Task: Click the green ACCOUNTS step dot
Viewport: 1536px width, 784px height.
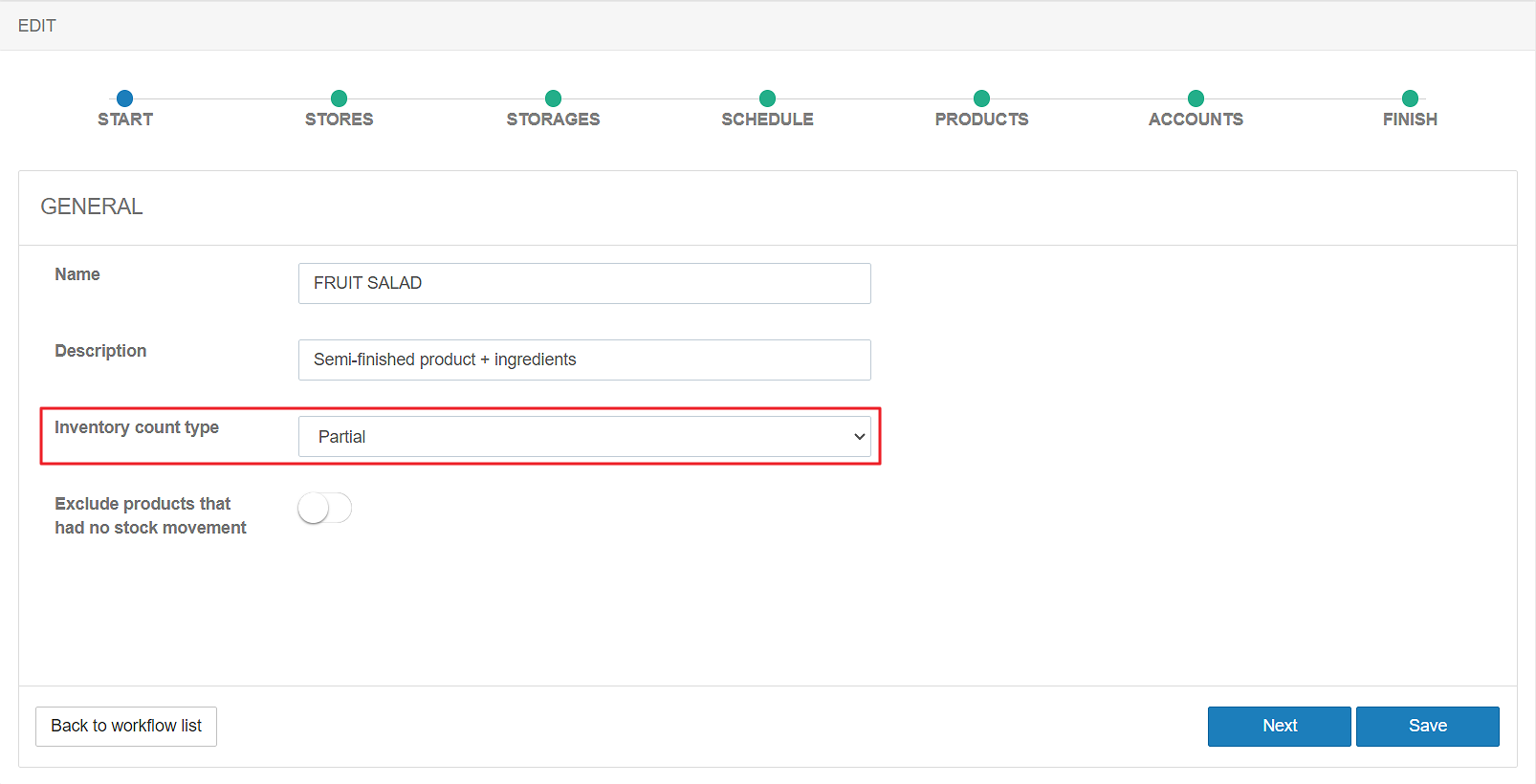Action: tap(1196, 98)
